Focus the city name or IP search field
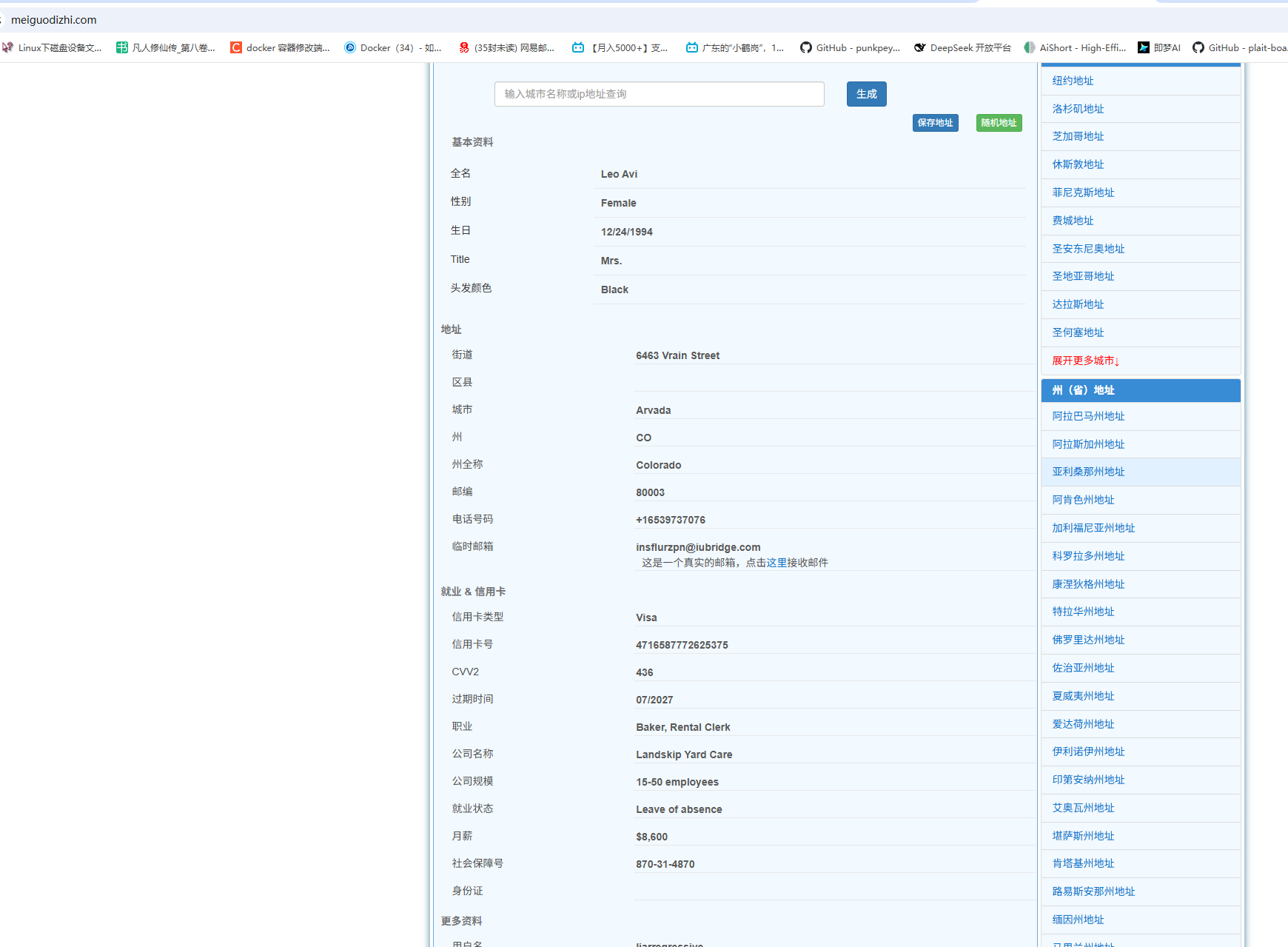 coord(659,94)
